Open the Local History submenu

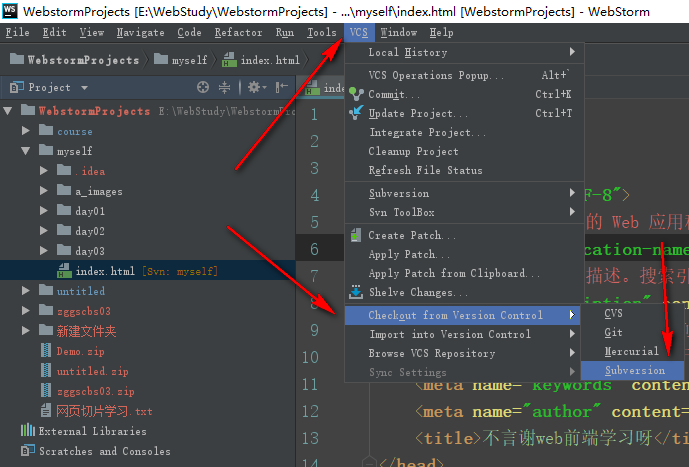464,52
